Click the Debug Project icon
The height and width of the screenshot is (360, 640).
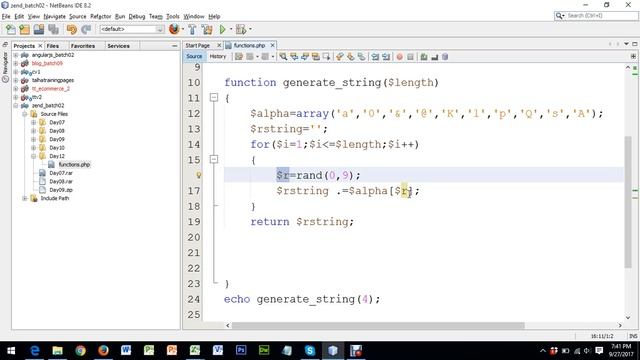pos(241,29)
